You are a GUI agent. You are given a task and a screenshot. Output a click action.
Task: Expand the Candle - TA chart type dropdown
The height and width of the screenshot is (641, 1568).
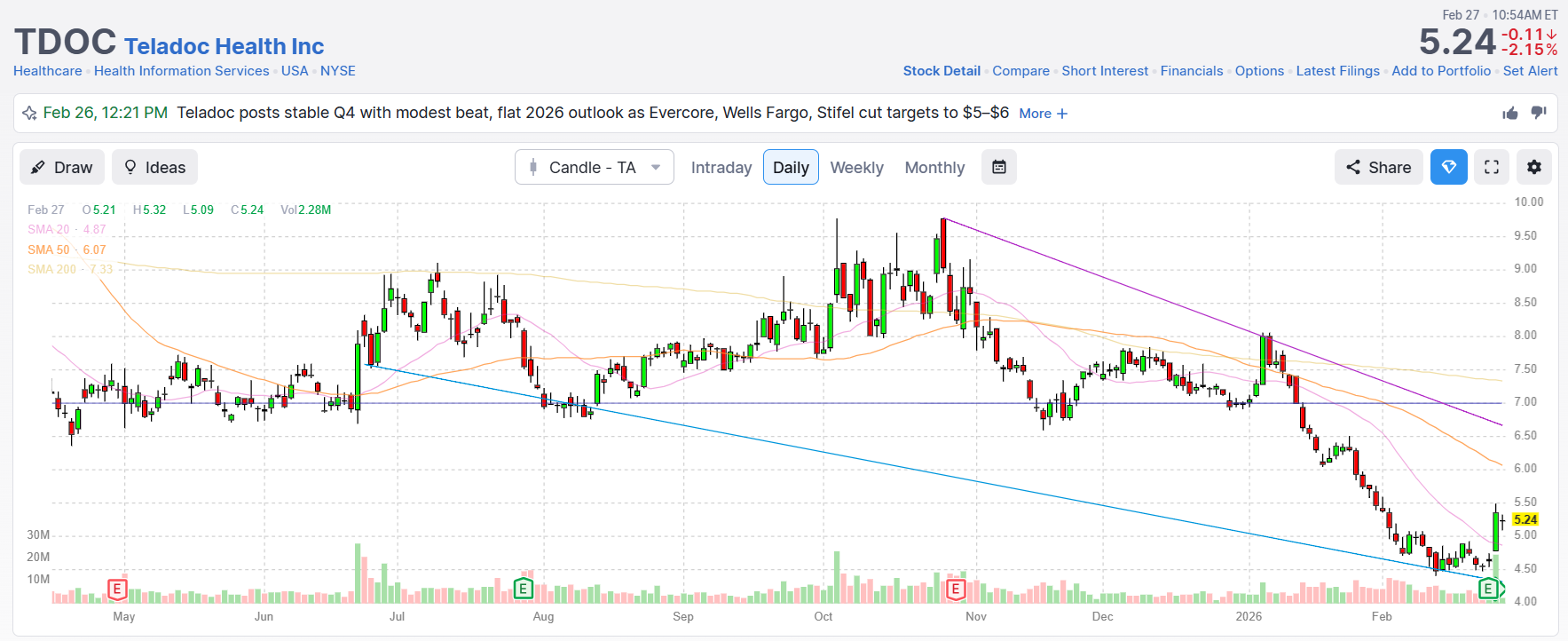click(x=595, y=167)
